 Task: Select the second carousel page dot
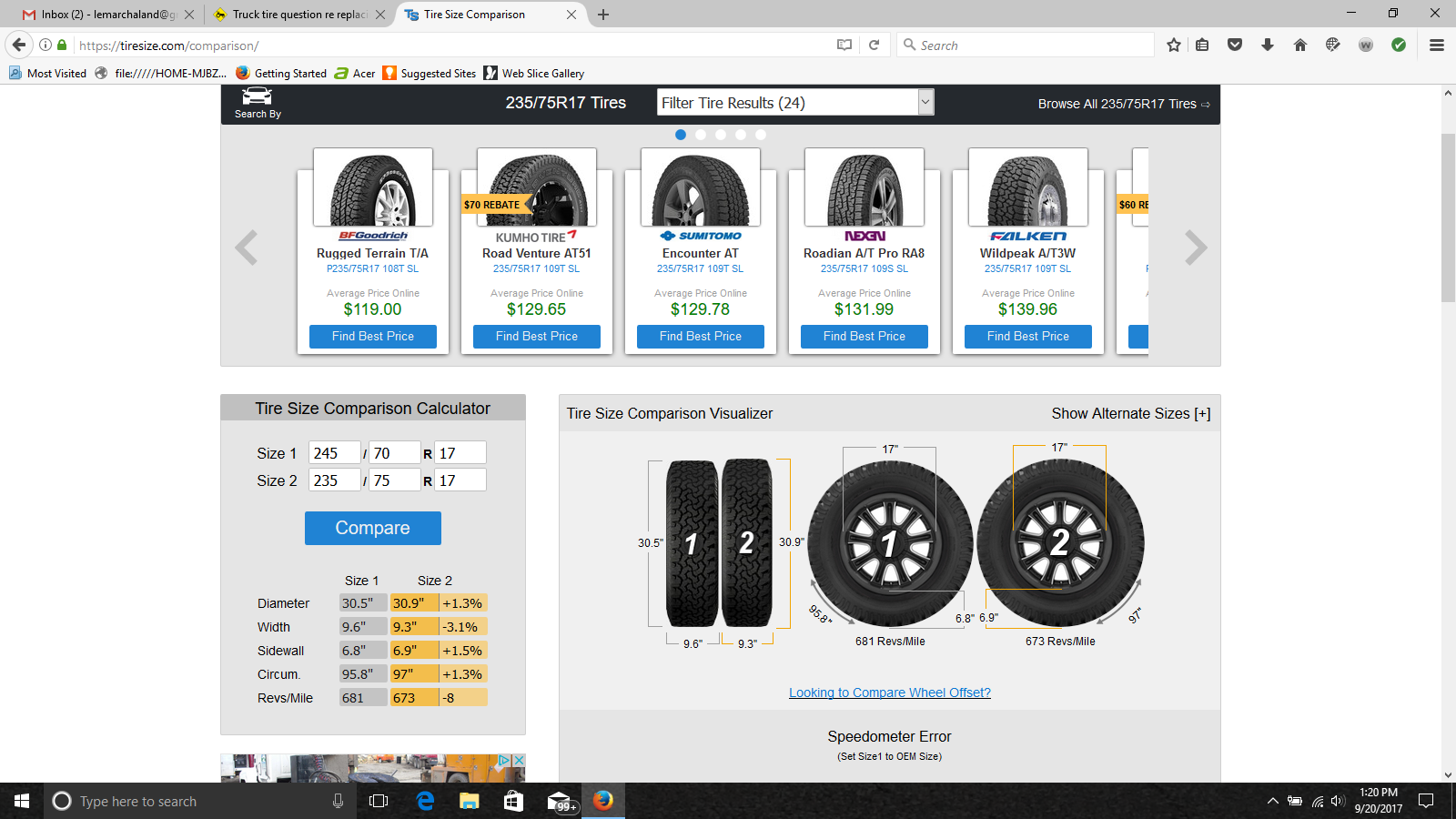click(x=701, y=135)
